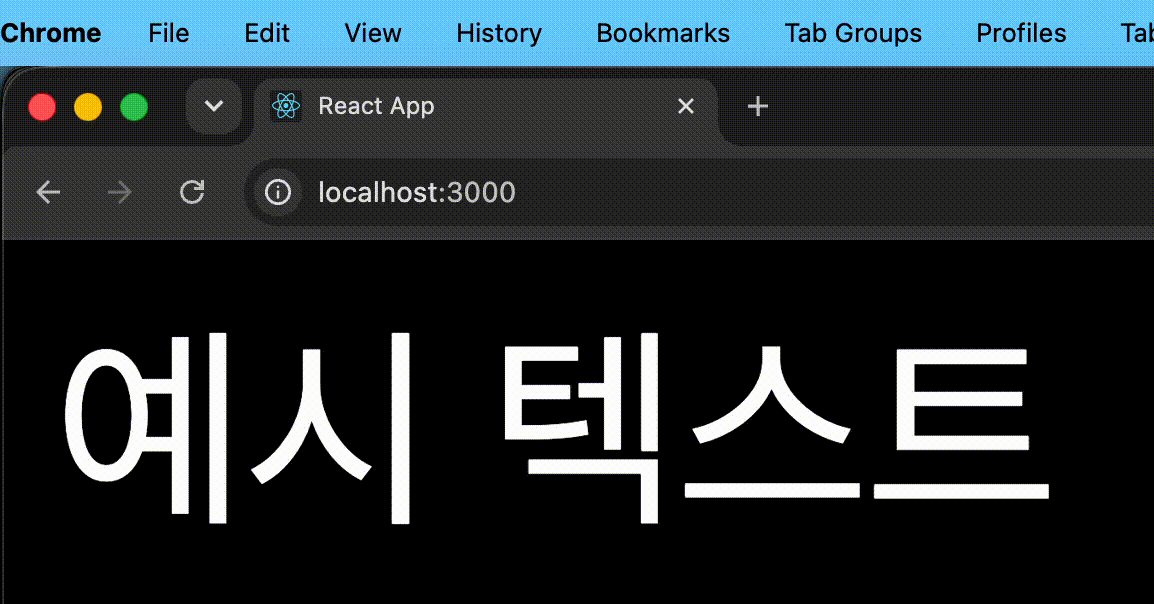Open the Tab Groups menu
This screenshot has width=1154, height=604.
point(852,33)
